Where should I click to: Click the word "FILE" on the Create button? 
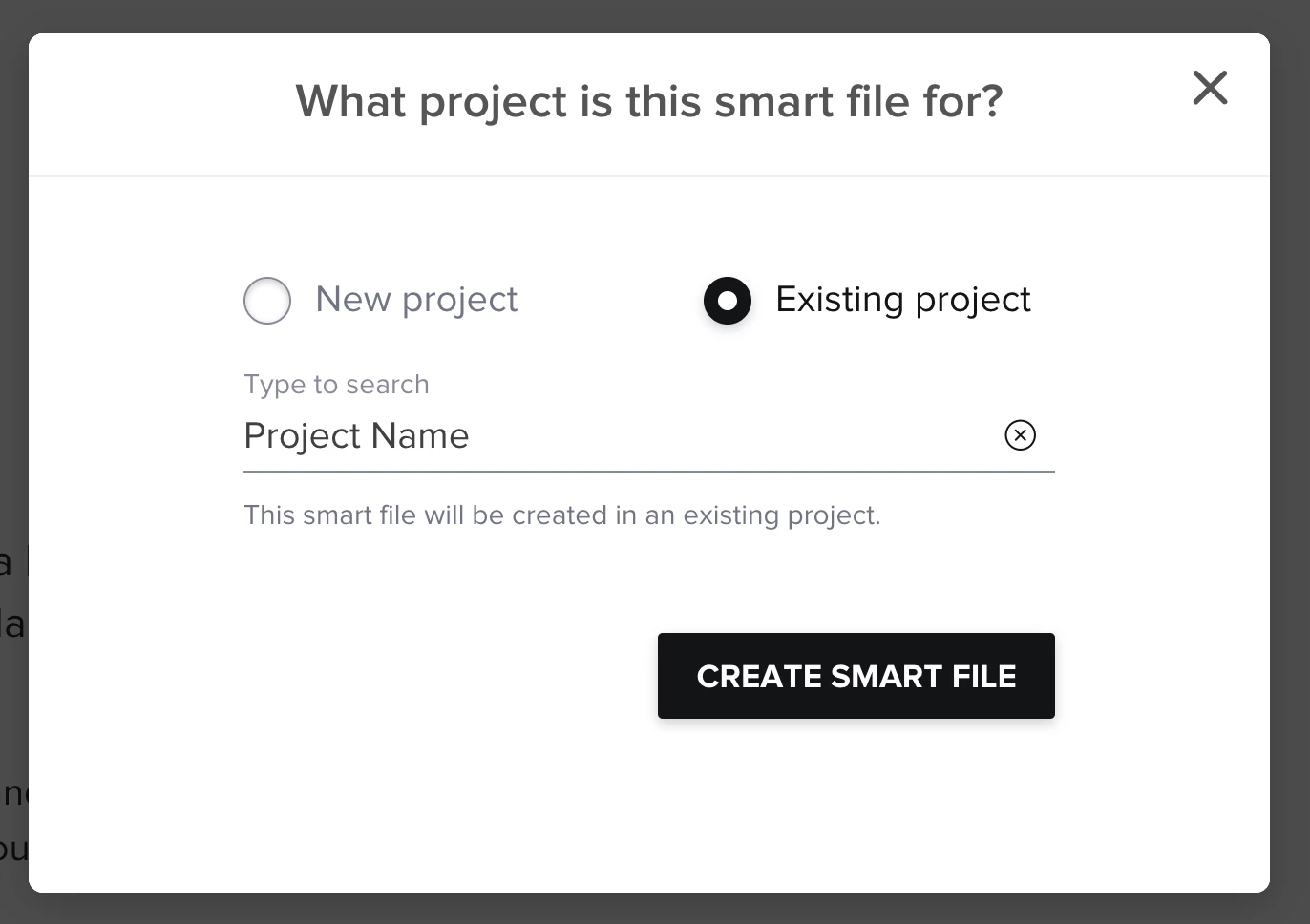[x=983, y=677]
